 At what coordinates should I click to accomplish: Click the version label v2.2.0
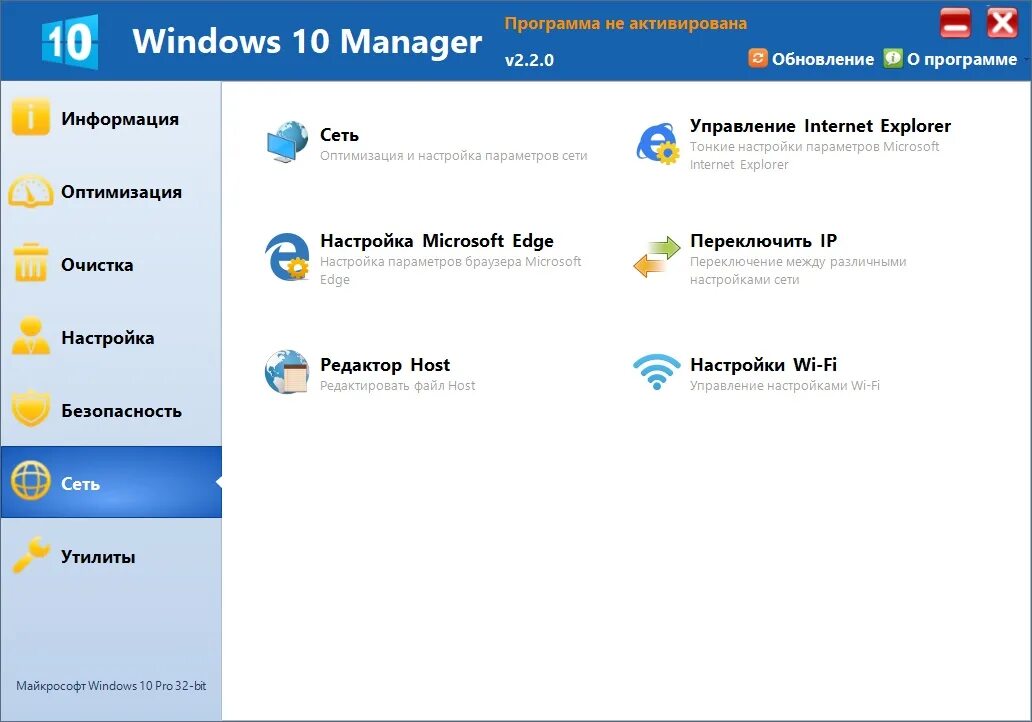click(529, 60)
